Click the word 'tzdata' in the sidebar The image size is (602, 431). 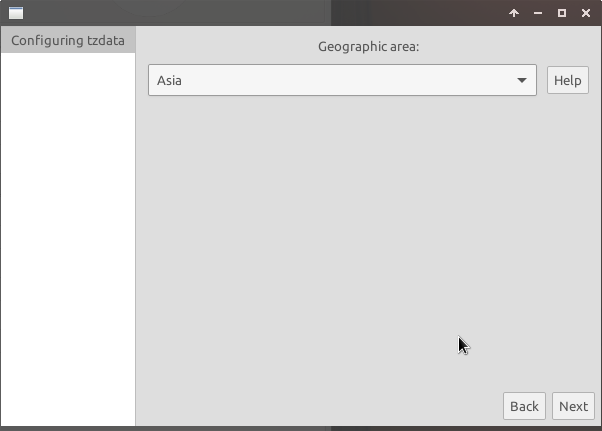coord(106,41)
